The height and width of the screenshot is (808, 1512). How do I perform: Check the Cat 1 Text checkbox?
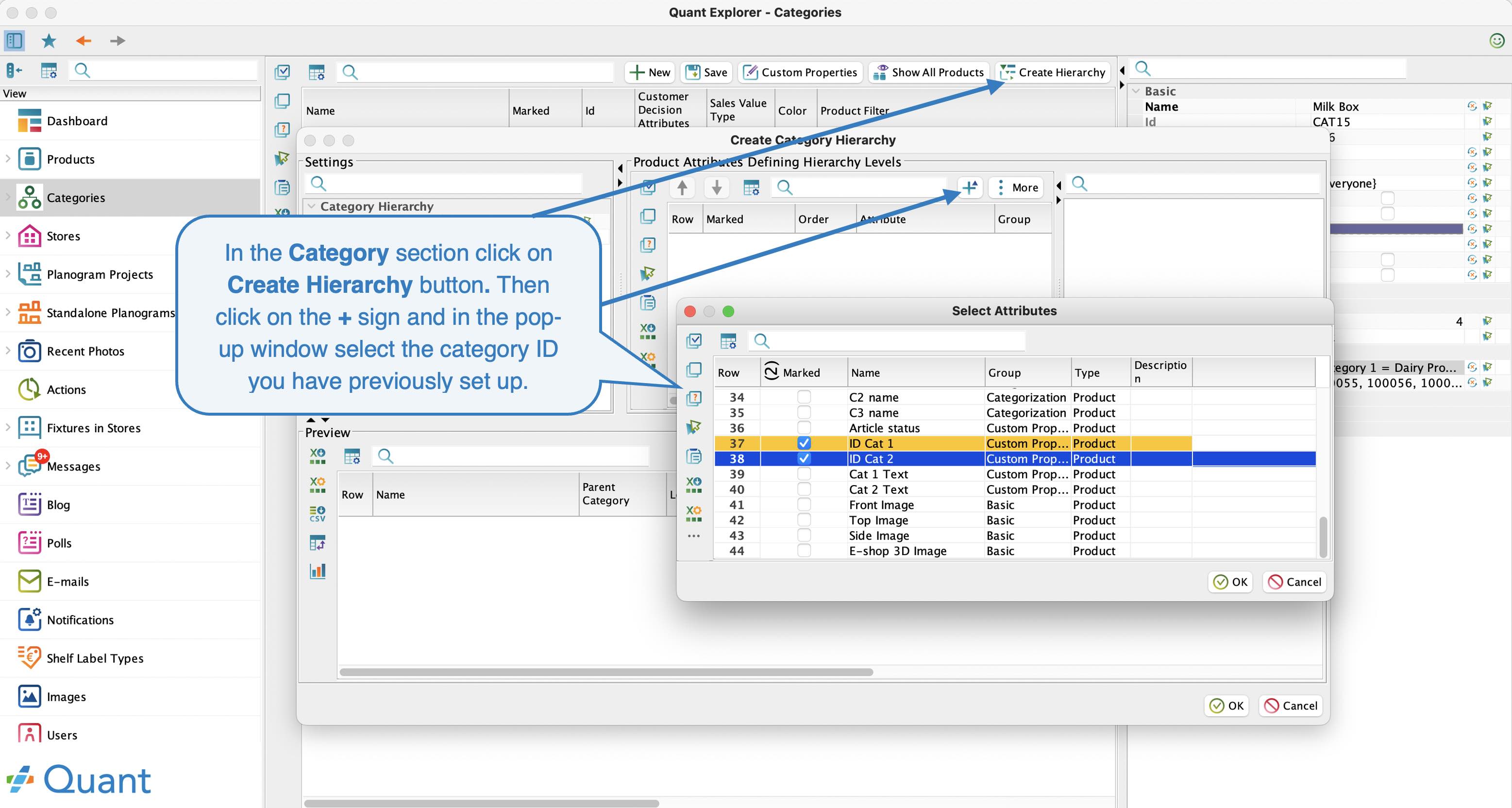click(x=804, y=474)
